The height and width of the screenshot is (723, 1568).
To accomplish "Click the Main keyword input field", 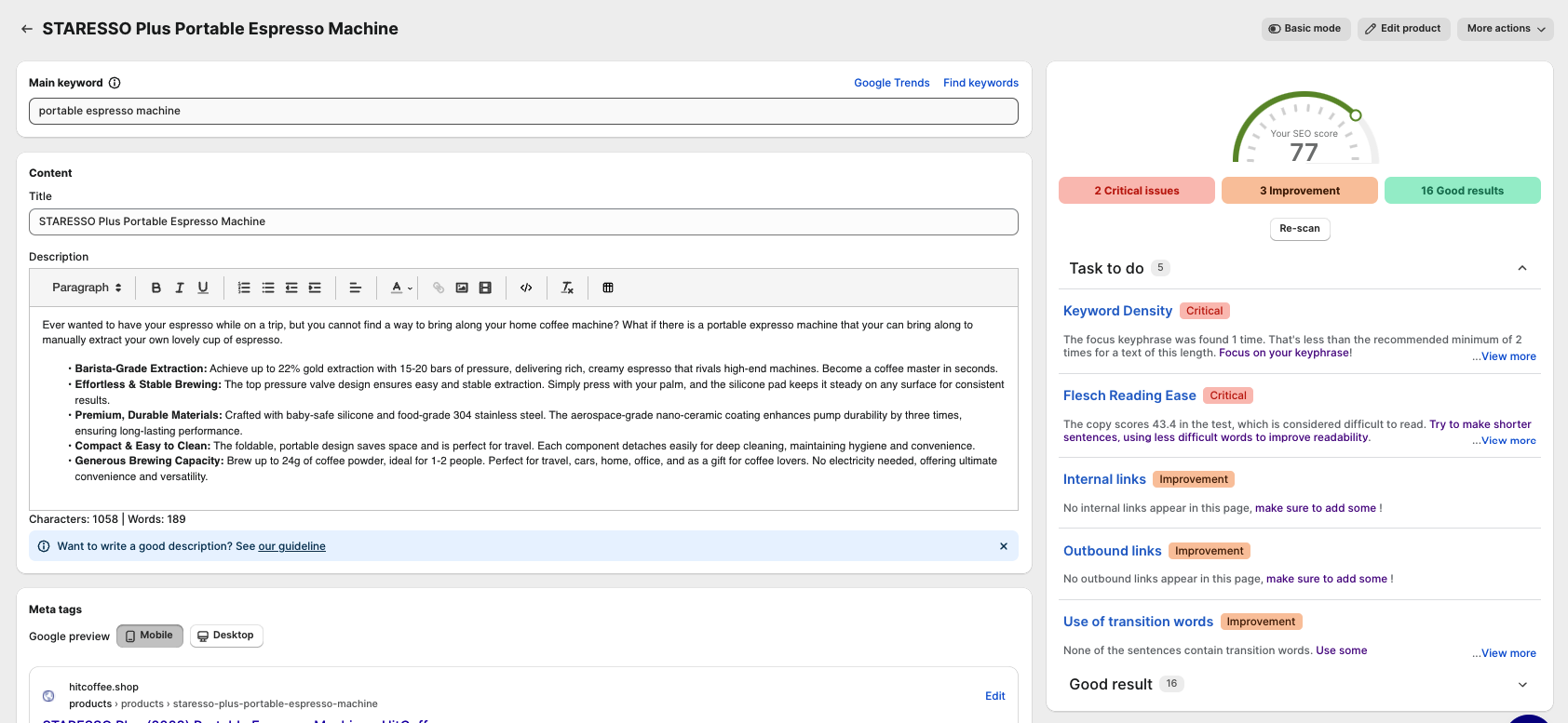I will pos(523,111).
